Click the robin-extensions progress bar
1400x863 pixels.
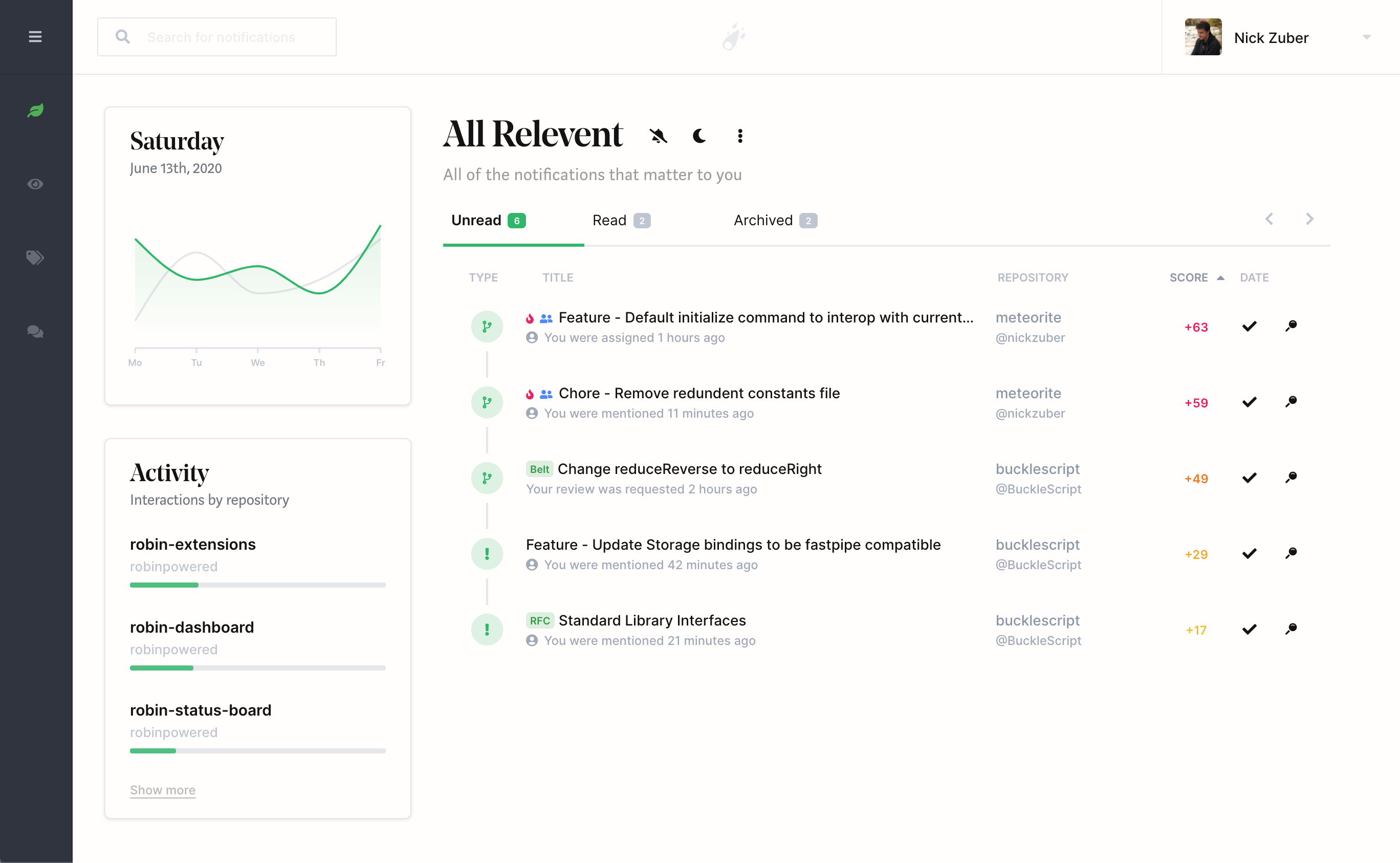[x=257, y=585]
